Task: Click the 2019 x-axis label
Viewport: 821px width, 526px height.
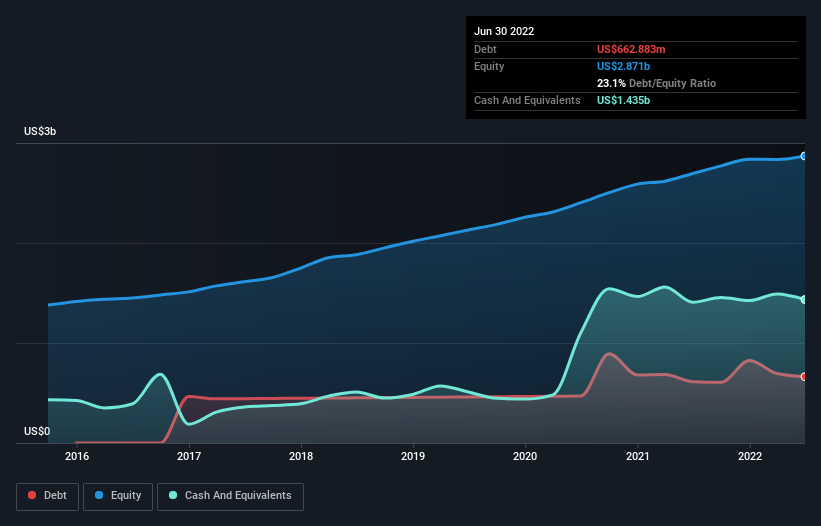Action: click(413, 456)
